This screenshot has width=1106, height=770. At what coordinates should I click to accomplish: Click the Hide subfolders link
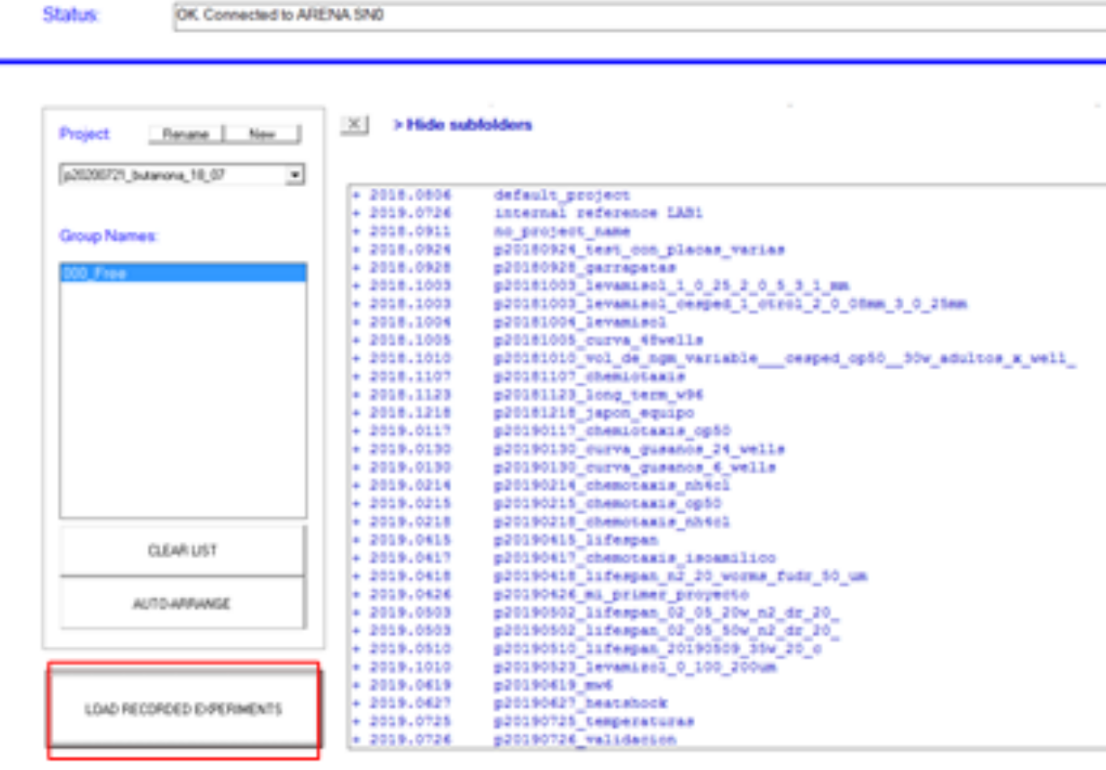coord(462,125)
